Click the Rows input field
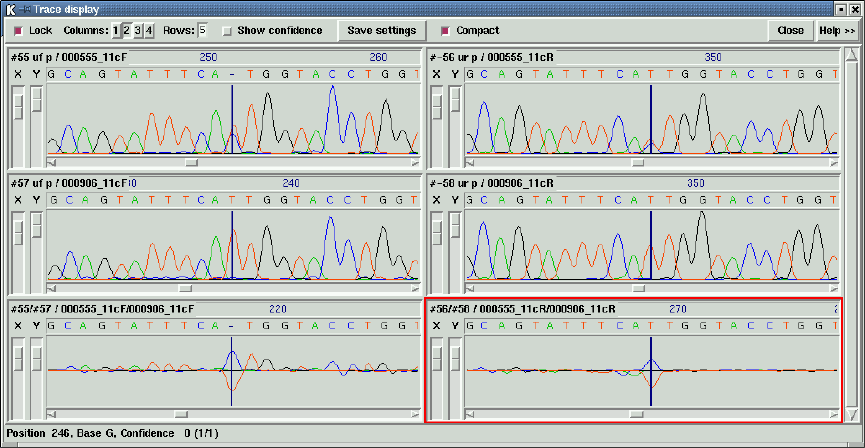 coord(203,31)
